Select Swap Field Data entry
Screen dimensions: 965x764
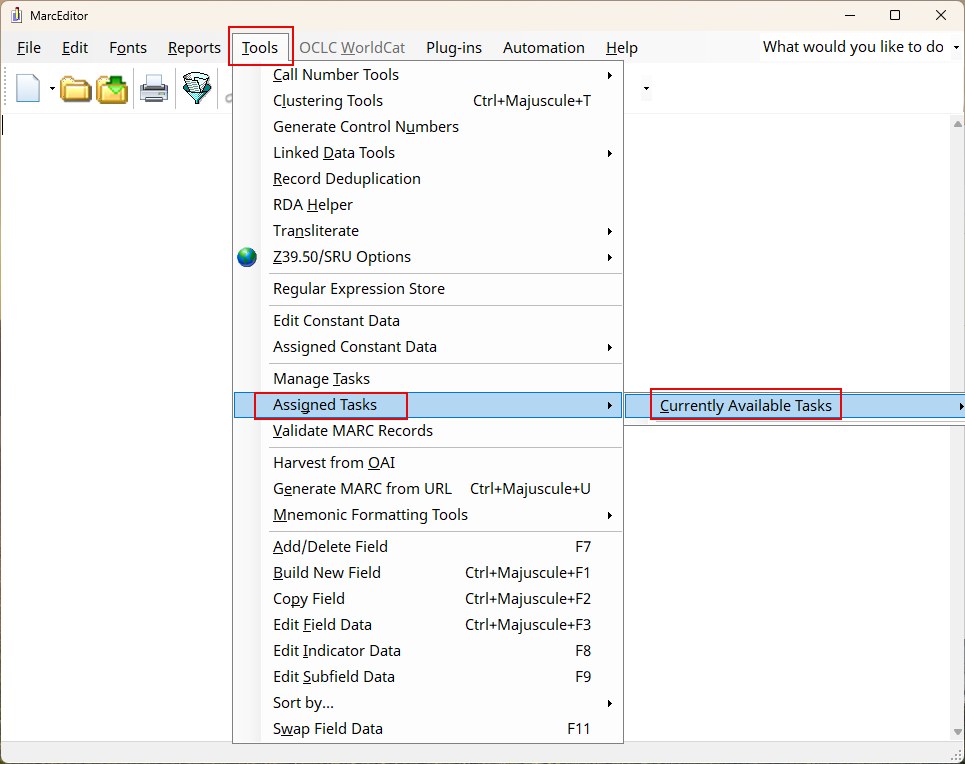point(327,729)
